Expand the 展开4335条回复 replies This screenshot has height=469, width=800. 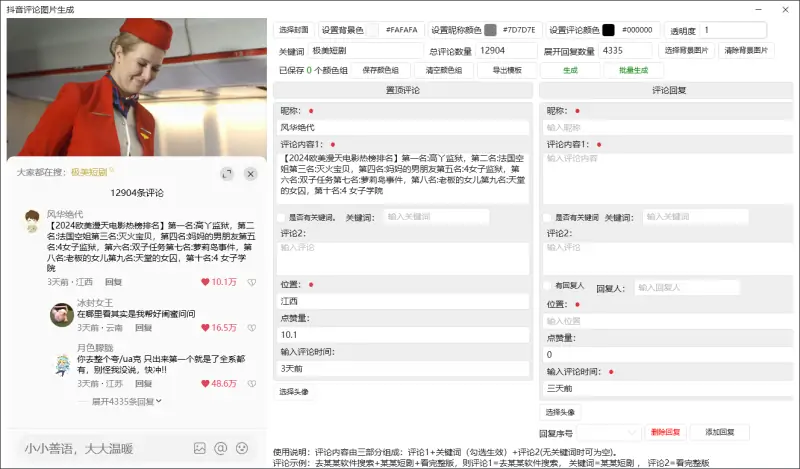[x=123, y=401]
